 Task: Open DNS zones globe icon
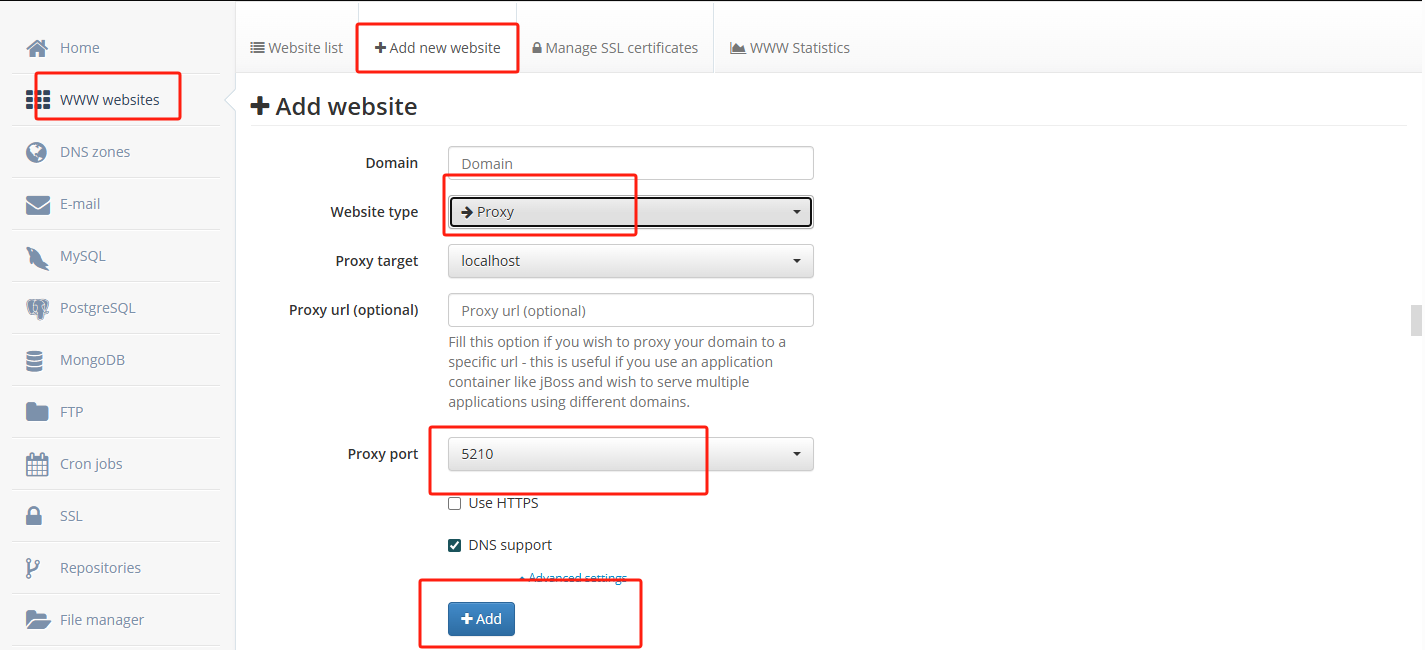pos(37,152)
